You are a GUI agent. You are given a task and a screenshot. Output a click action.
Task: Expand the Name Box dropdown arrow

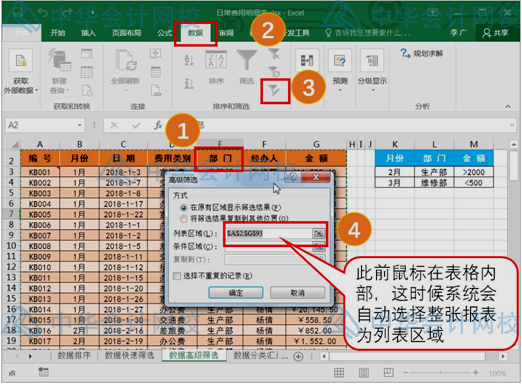(x=79, y=125)
